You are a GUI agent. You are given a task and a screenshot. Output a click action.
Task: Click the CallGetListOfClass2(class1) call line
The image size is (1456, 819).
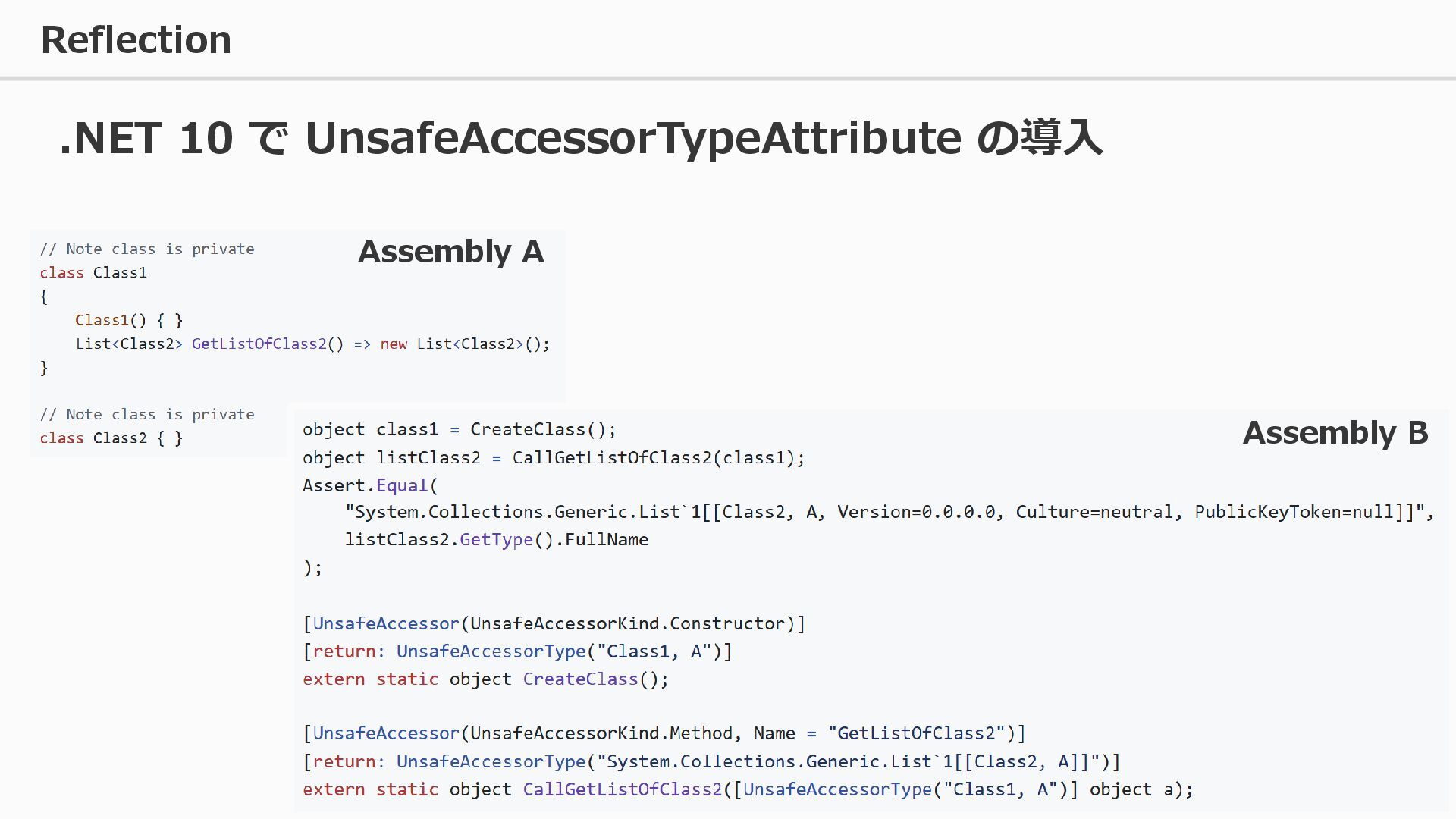point(554,457)
